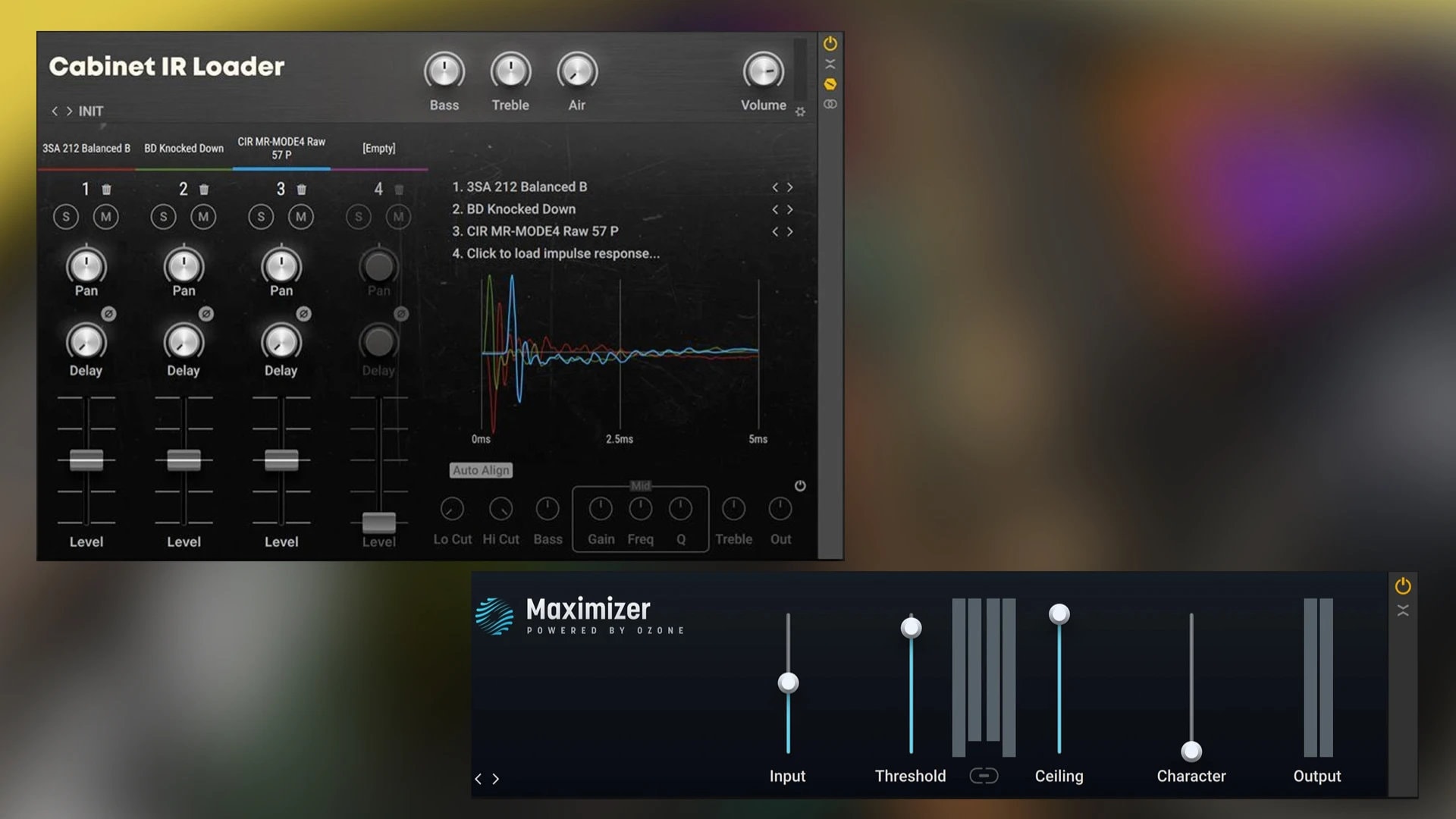This screenshot has width=1456, height=819.
Task: Mute IR channel 1
Action: click(x=105, y=217)
